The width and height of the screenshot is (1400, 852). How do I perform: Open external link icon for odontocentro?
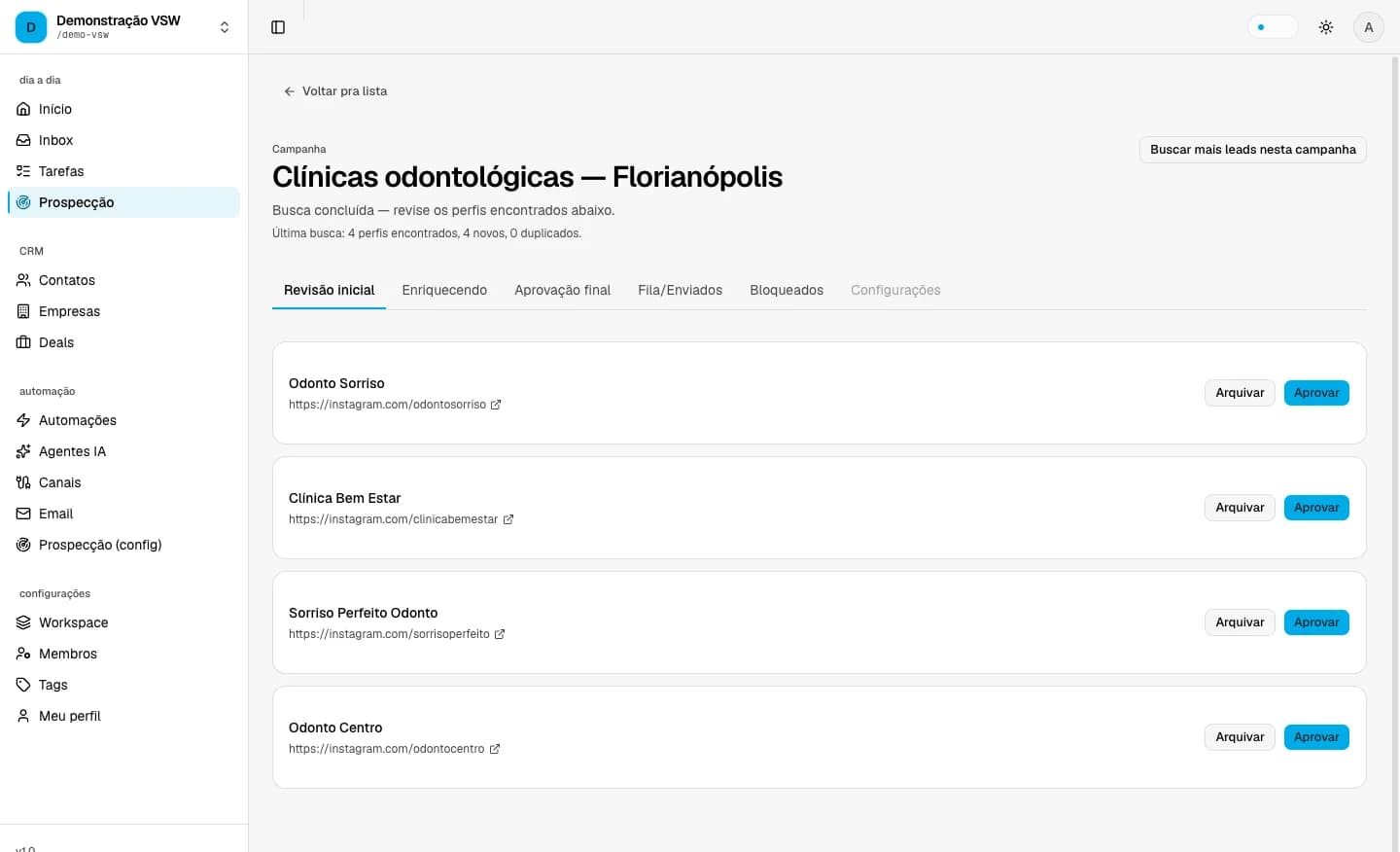494,749
